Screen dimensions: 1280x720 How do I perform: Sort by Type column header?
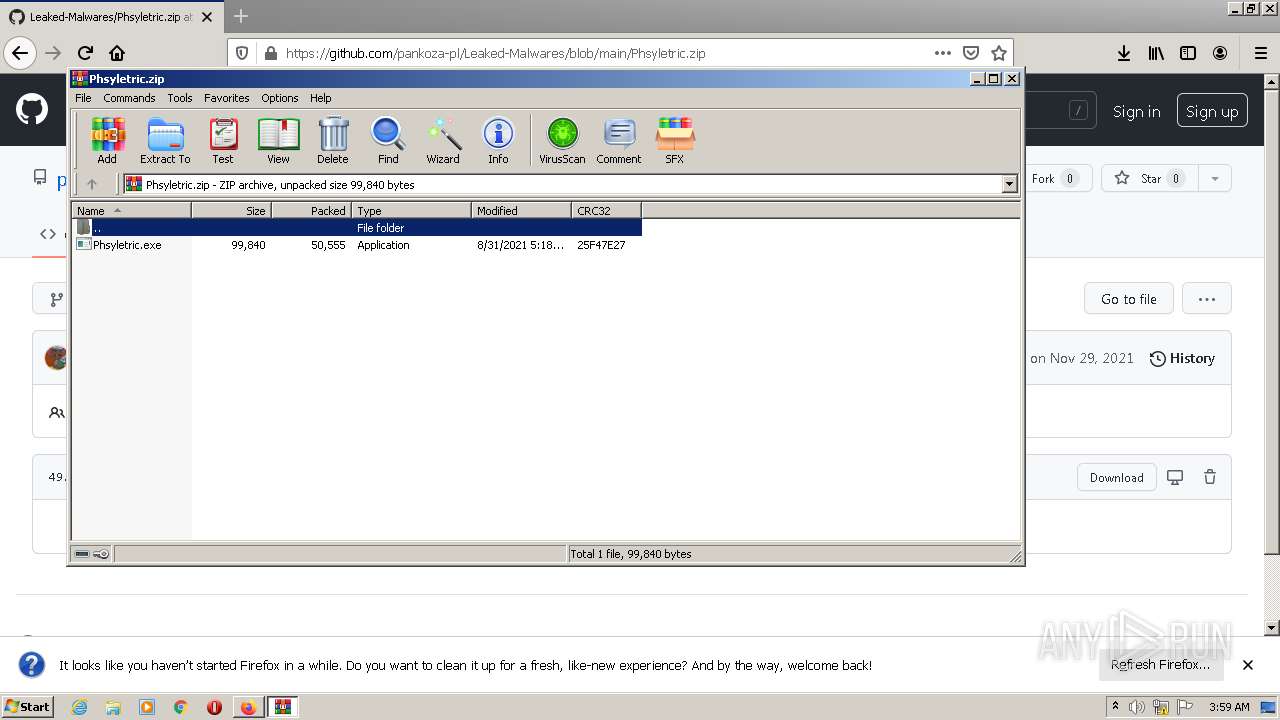point(411,210)
